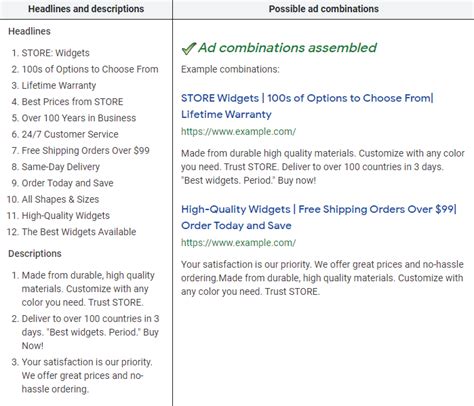Screen dimensions: 474x406
Task: Select headline 1 STORE: Widgets
Action: [55, 53]
